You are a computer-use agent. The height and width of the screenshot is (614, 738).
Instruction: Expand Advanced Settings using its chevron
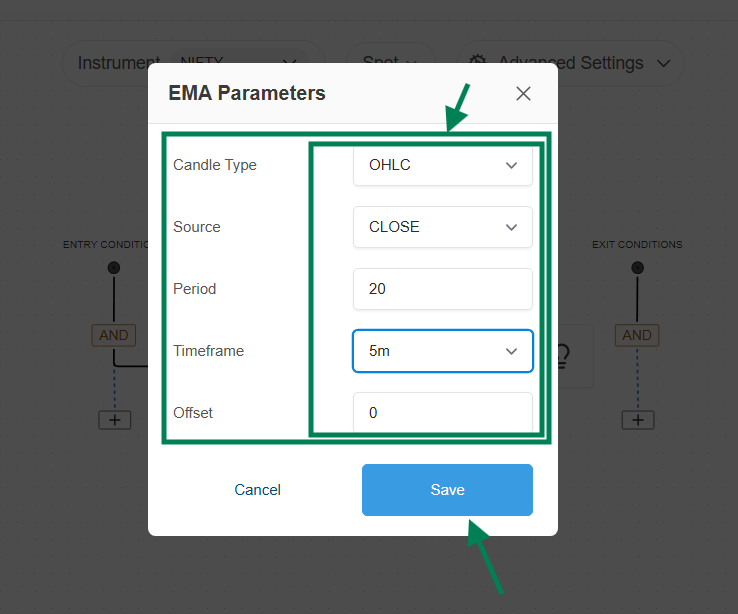point(664,63)
